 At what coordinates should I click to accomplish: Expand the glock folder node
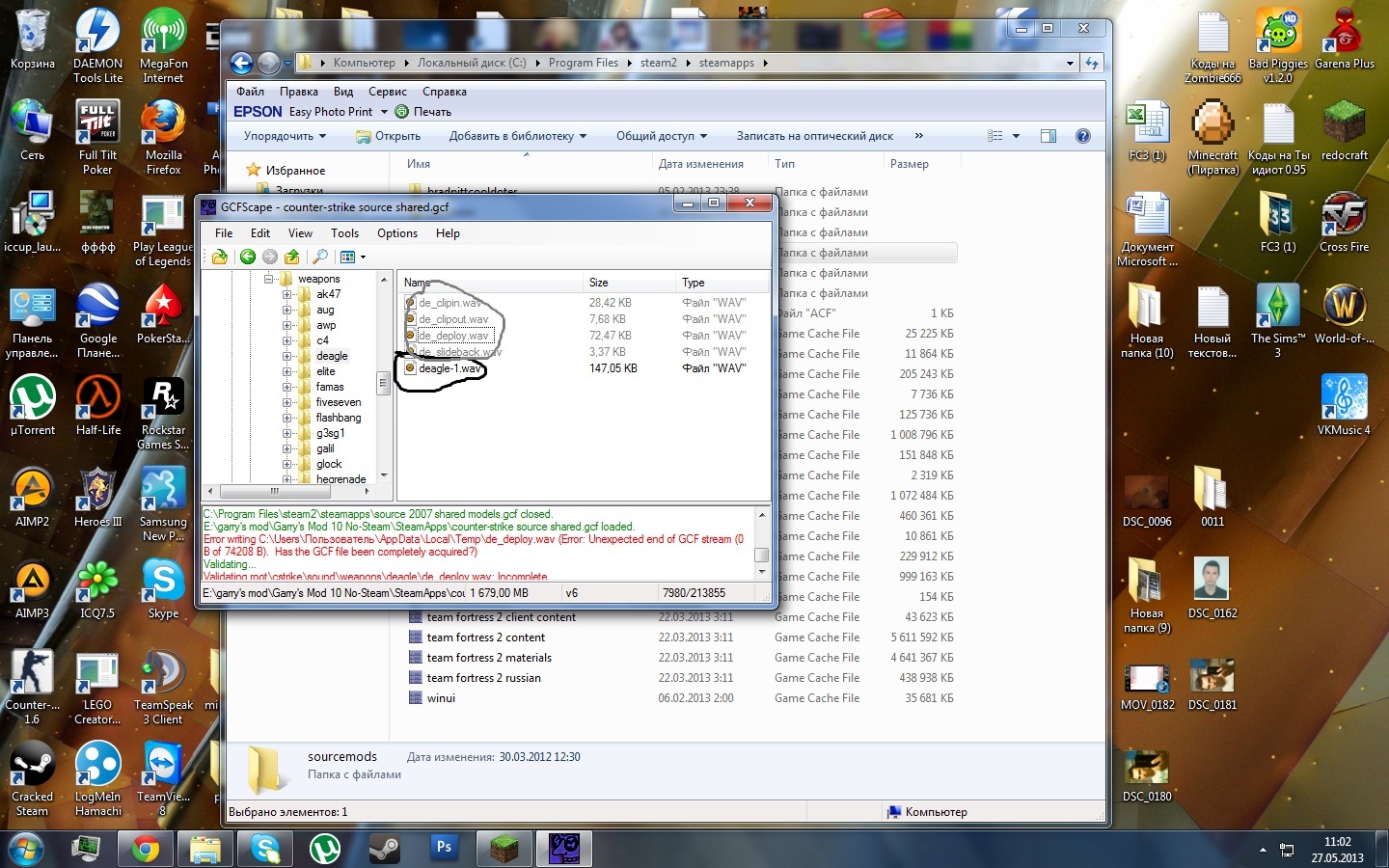coord(286,464)
